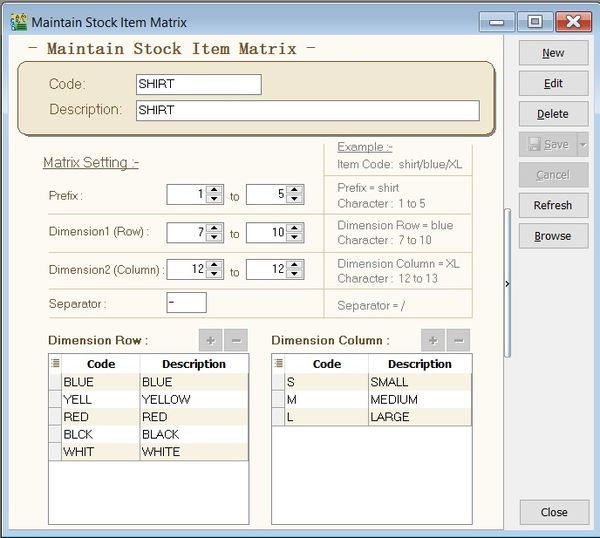Collapse side panel using splitter arrow
Image resolution: width=600 pixels, height=538 pixels.
click(507, 284)
